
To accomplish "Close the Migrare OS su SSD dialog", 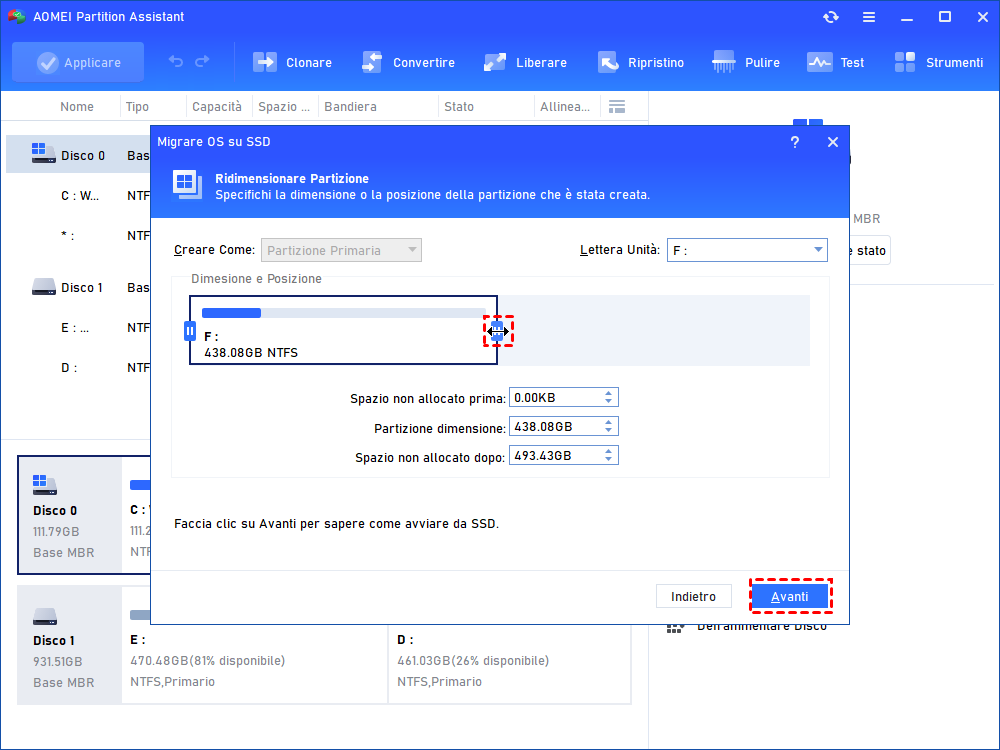I will pyautogui.click(x=833, y=142).
